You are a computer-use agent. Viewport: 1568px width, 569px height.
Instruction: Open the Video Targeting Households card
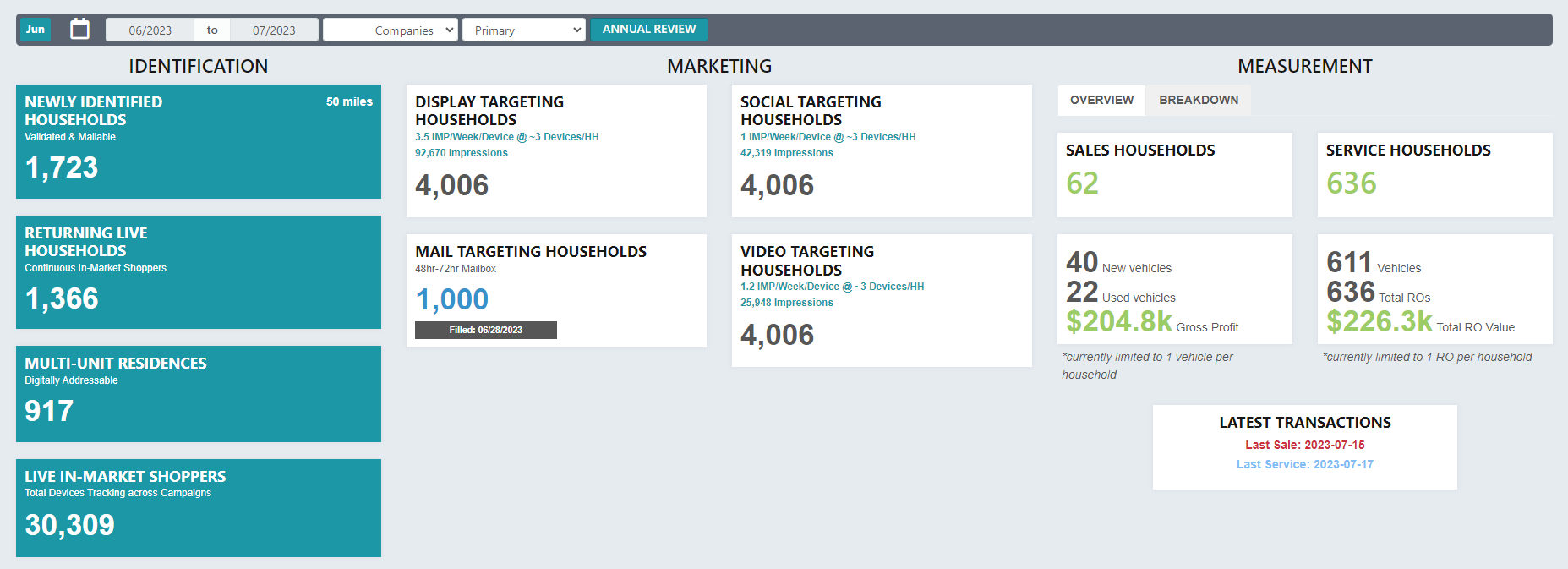(x=881, y=300)
